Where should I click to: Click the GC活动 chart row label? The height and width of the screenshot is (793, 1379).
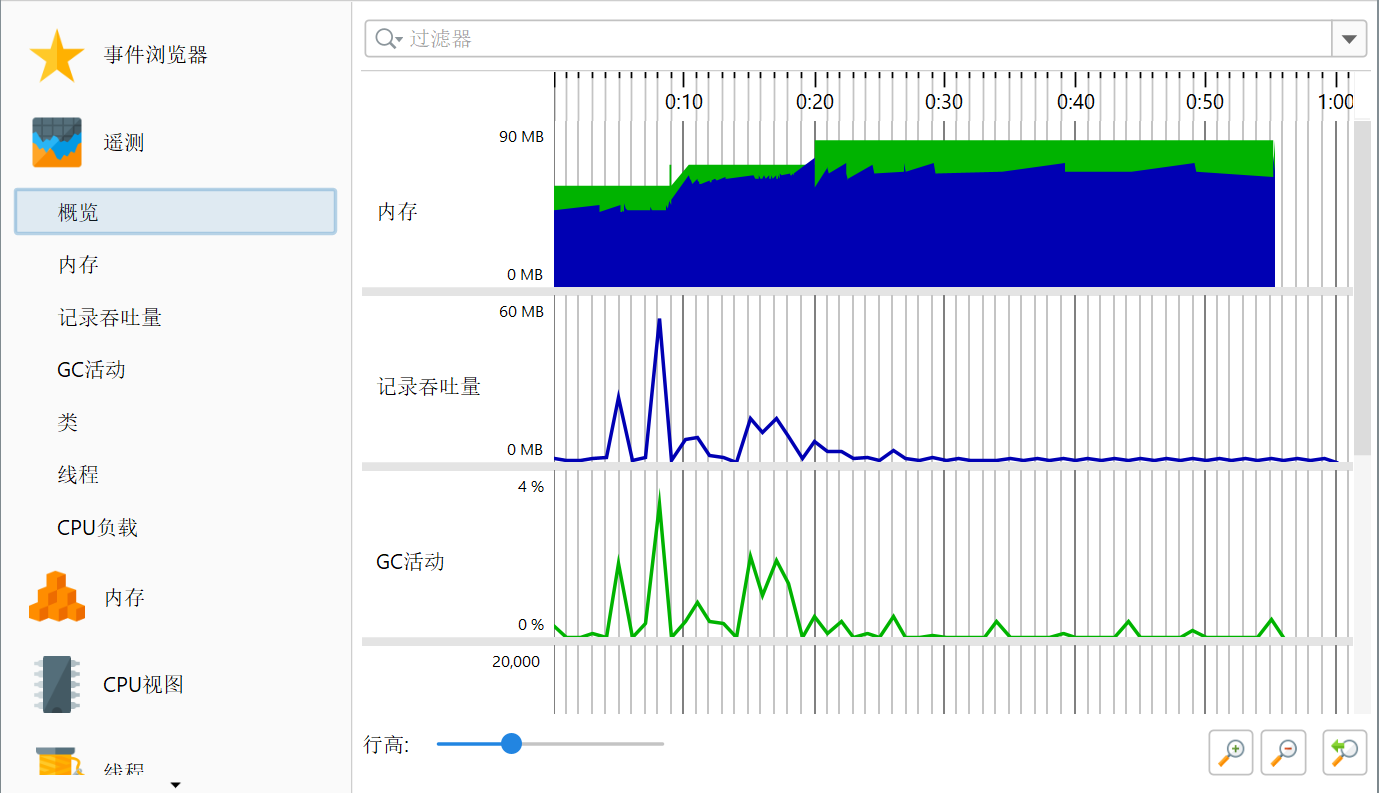(x=410, y=562)
